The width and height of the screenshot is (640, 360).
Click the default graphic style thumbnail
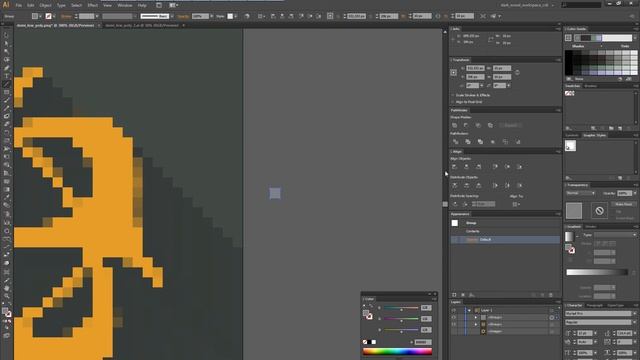pos(570,145)
